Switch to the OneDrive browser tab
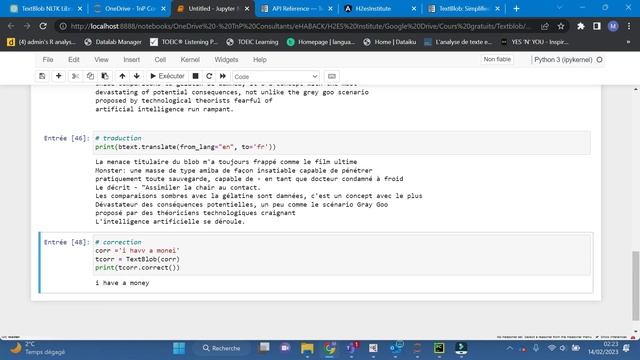The height and width of the screenshot is (360, 640). click(131, 9)
